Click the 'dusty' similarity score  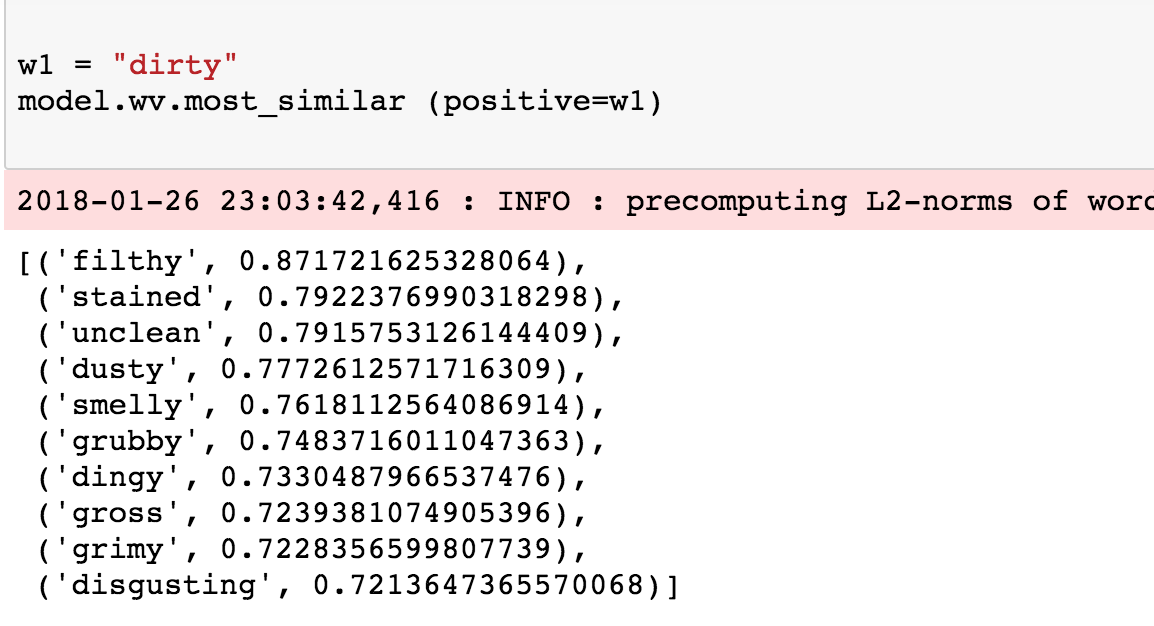pyautogui.click(x=385, y=369)
